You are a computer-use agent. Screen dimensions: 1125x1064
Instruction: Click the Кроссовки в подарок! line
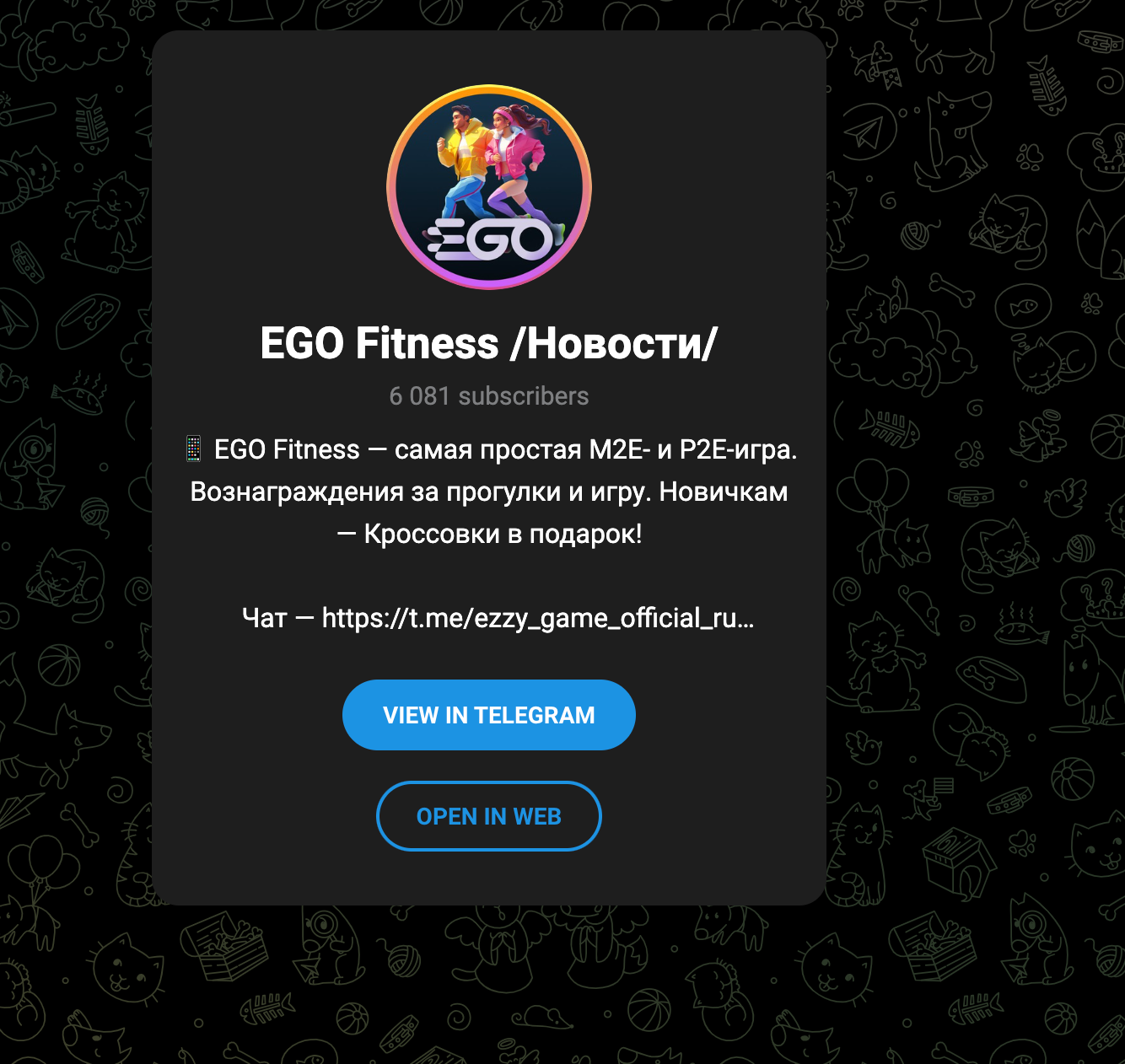point(503,534)
